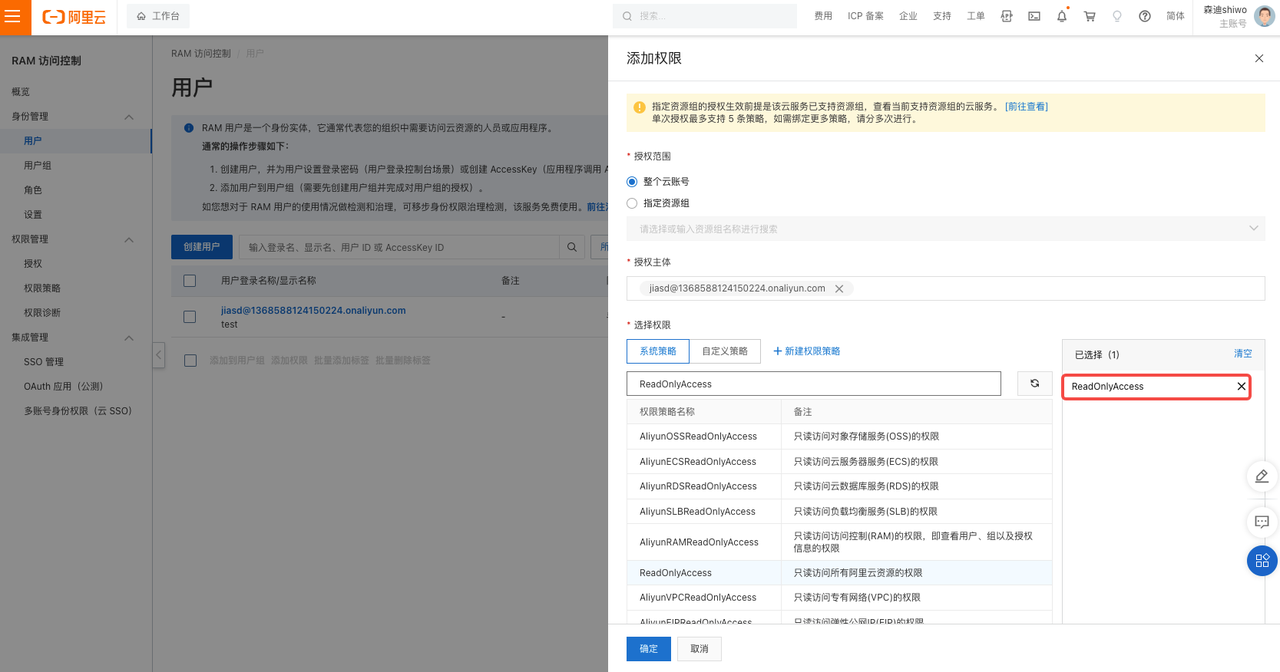
Task: Open the ICP 备案 menu
Action: (866, 16)
